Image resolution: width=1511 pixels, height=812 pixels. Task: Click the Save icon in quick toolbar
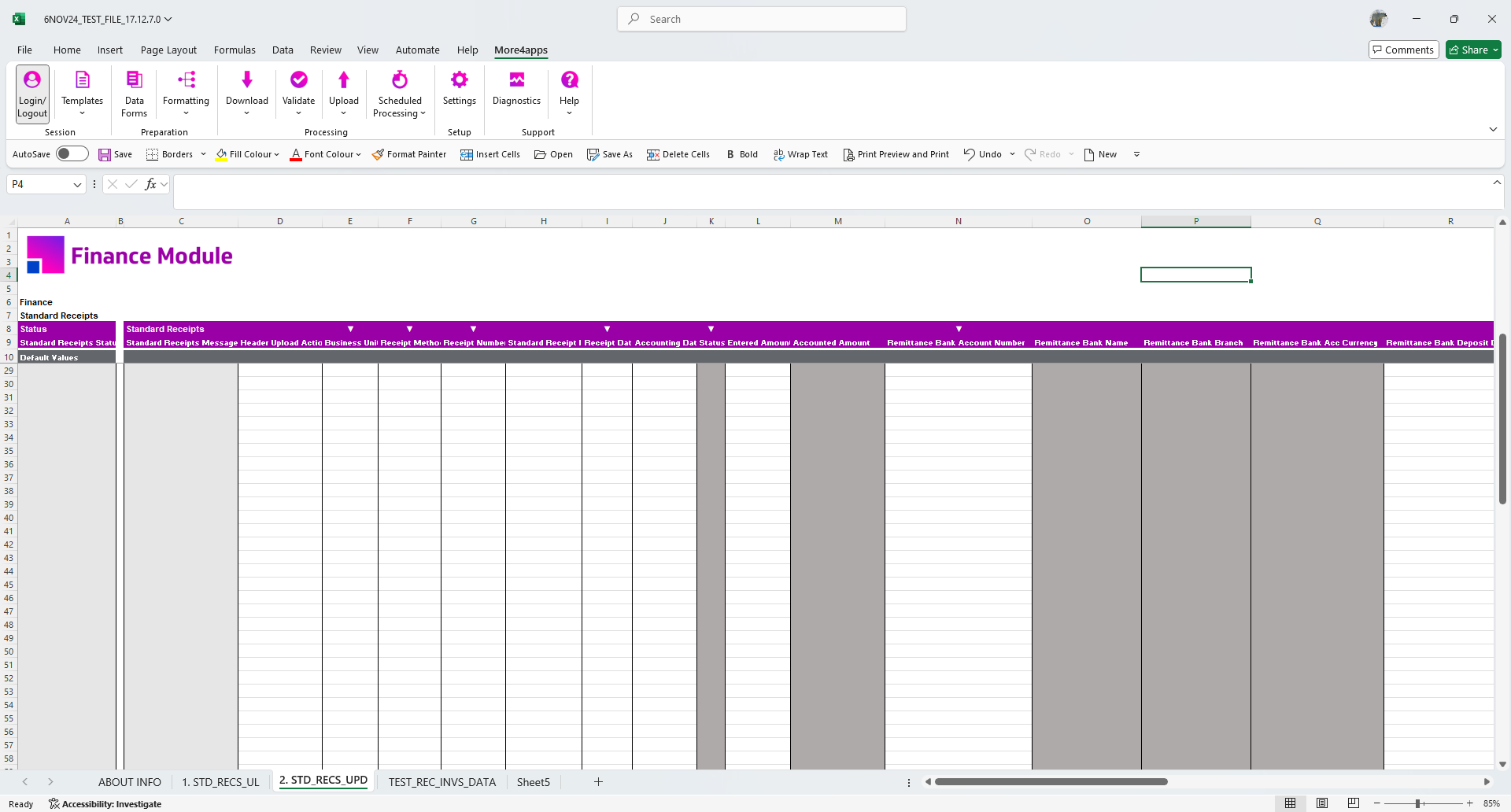pos(105,155)
